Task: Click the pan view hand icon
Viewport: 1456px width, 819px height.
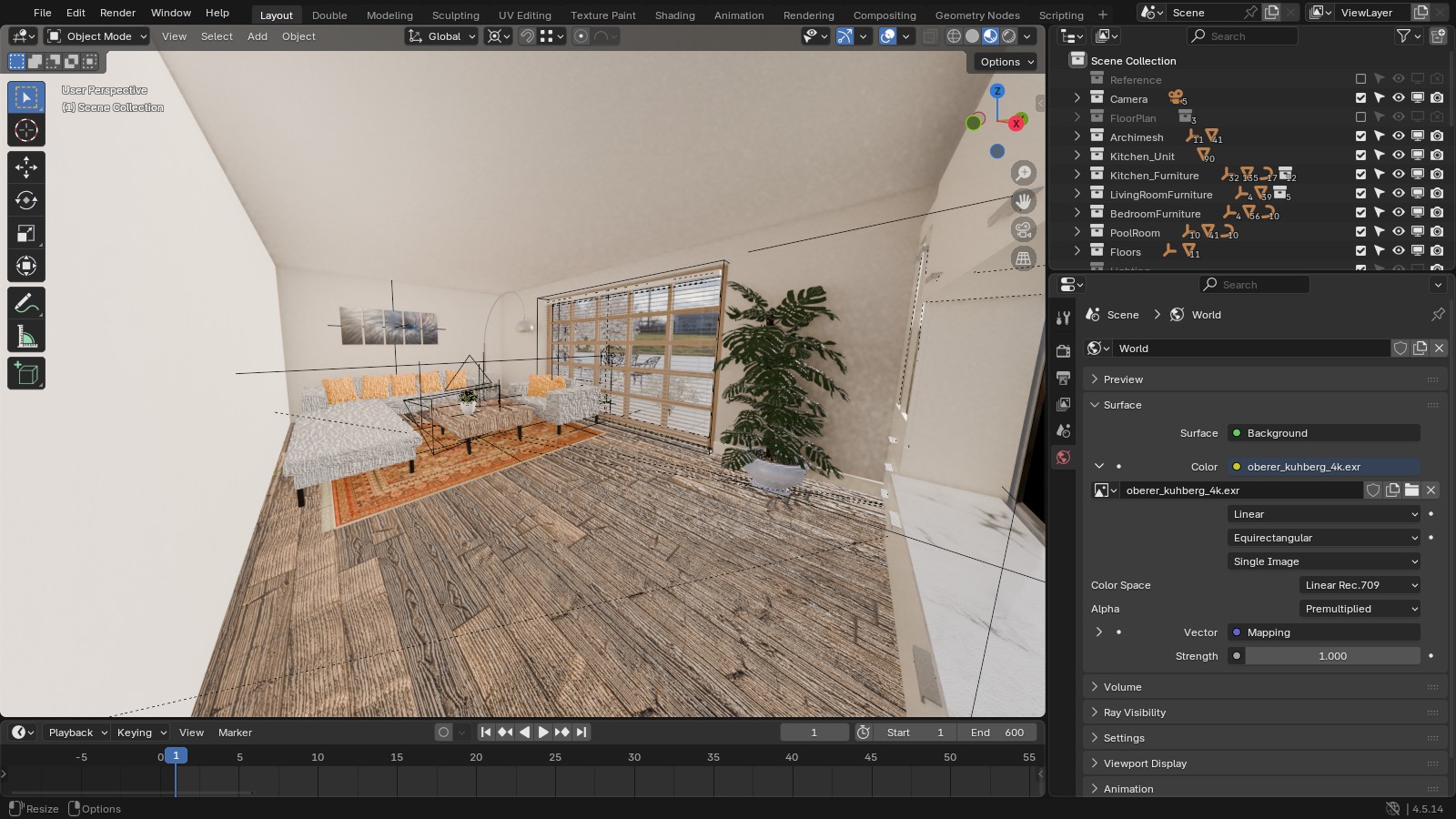Action: [1024, 201]
